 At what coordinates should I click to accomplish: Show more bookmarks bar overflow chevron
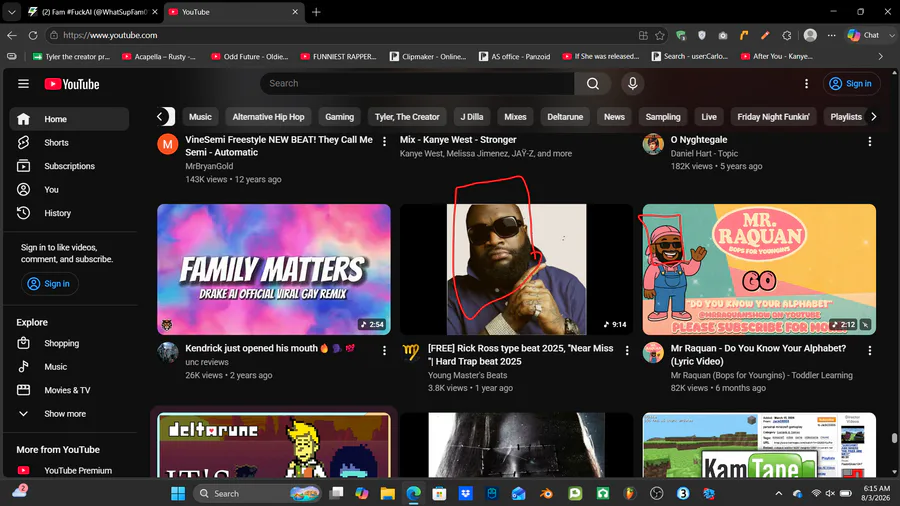(880, 56)
